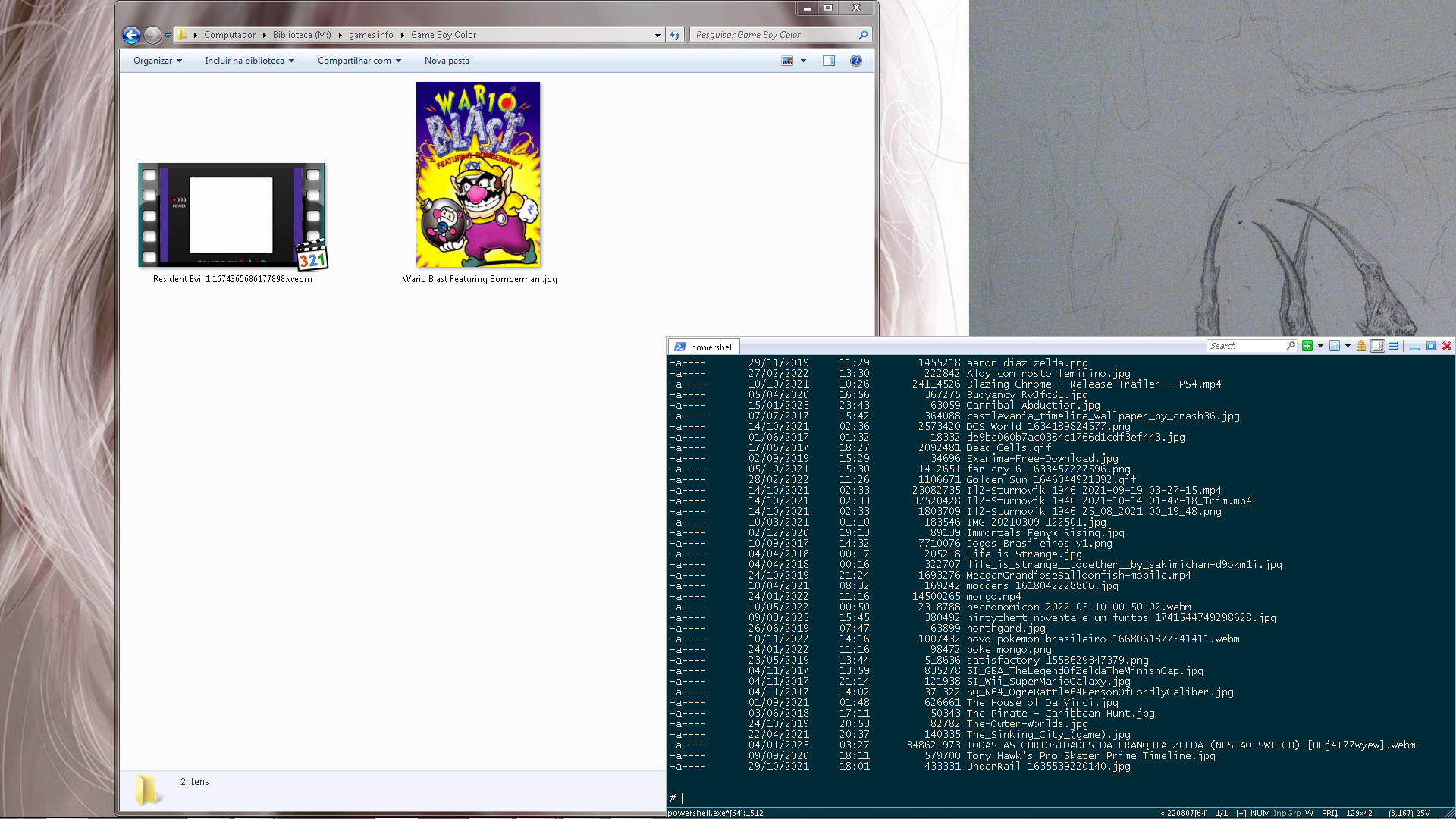The width and height of the screenshot is (1456, 819).
Task: Click the padlock icon in ConEmu toolbar
Action: 1361,346
